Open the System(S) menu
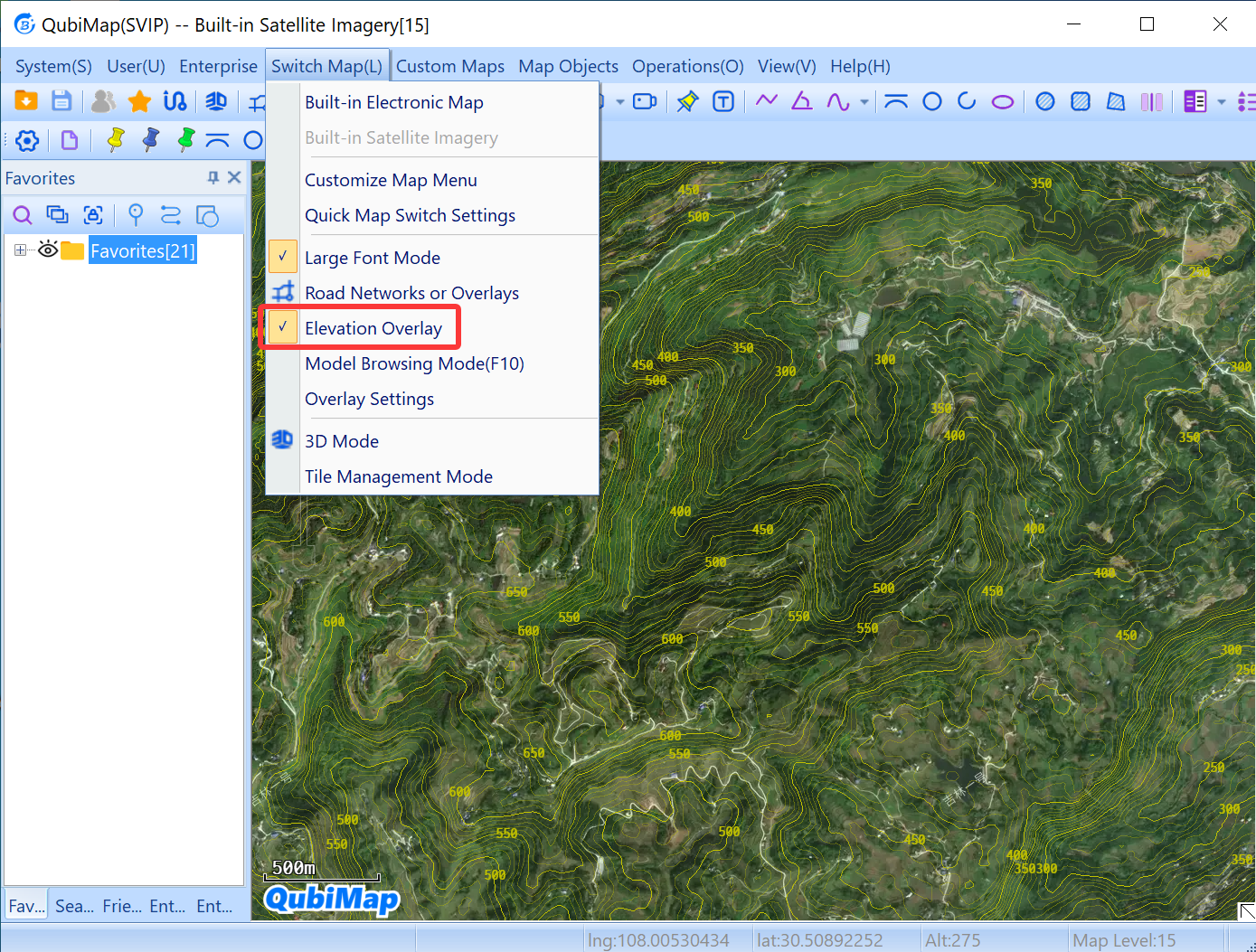This screenshot has height=952, width=1256. tap(53, 66)
